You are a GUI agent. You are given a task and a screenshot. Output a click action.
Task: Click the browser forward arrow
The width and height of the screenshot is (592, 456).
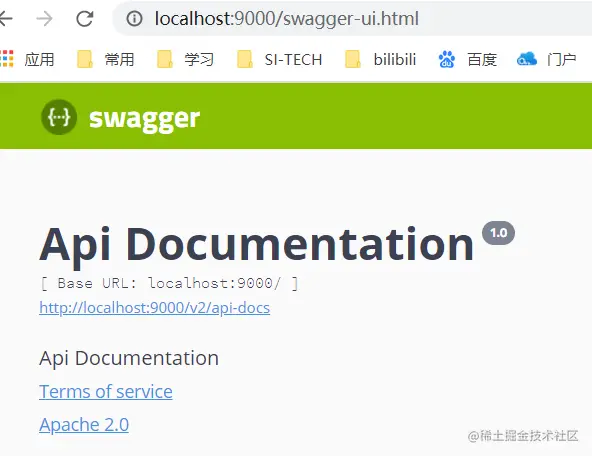click(45, 18)
